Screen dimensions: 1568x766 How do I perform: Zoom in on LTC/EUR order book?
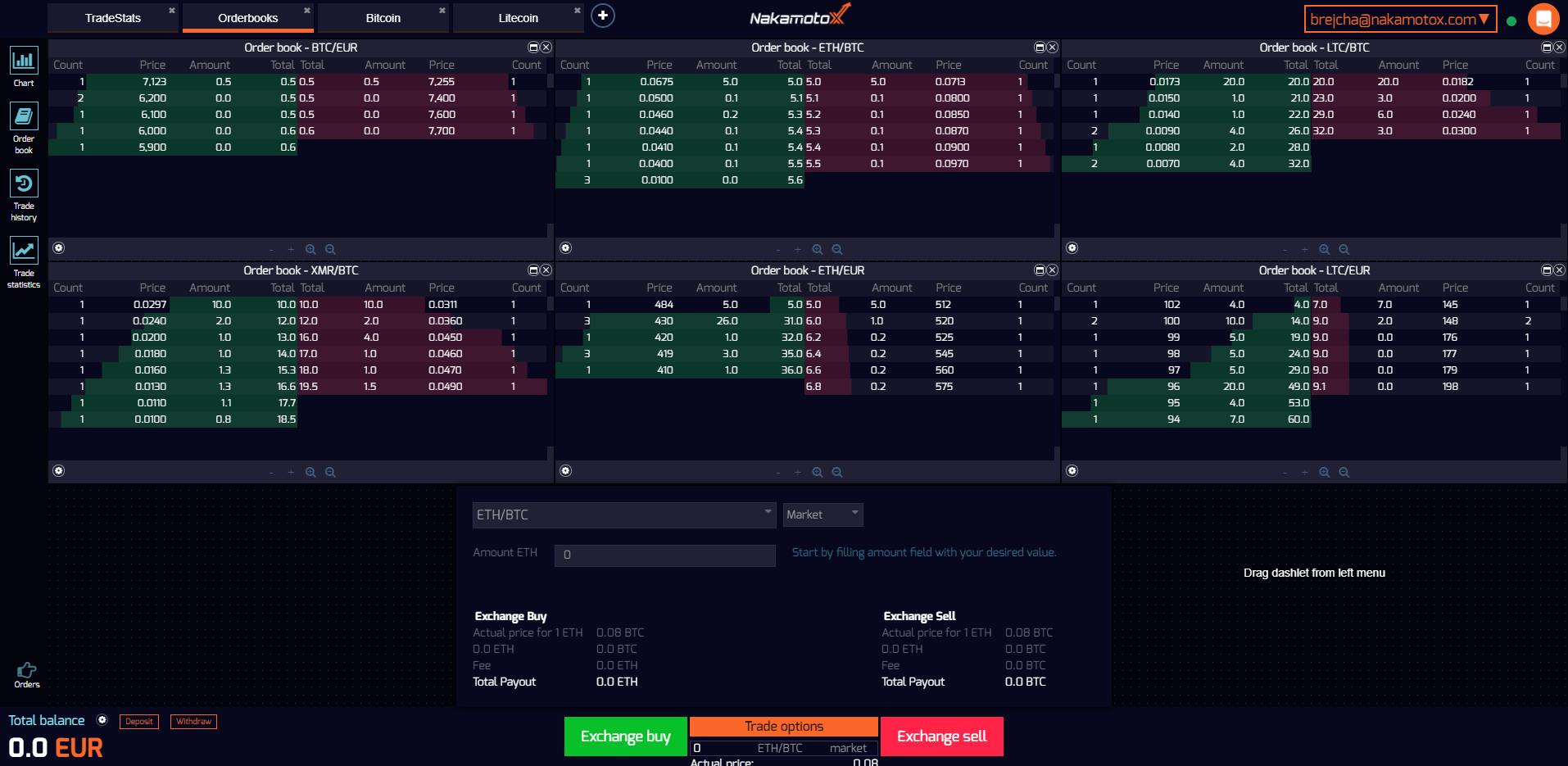click(x=1325, y=472)
